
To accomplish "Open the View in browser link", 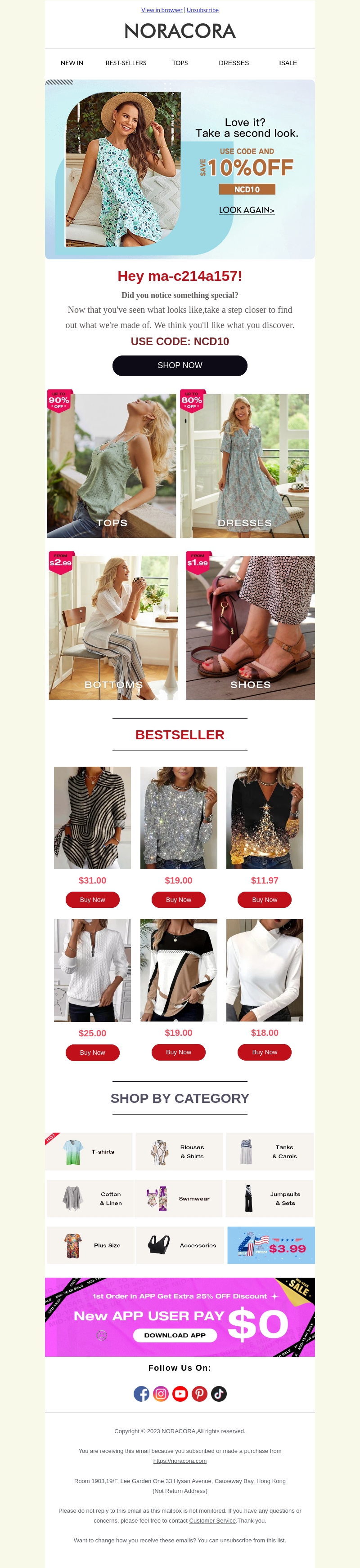I will pos(162,10).
